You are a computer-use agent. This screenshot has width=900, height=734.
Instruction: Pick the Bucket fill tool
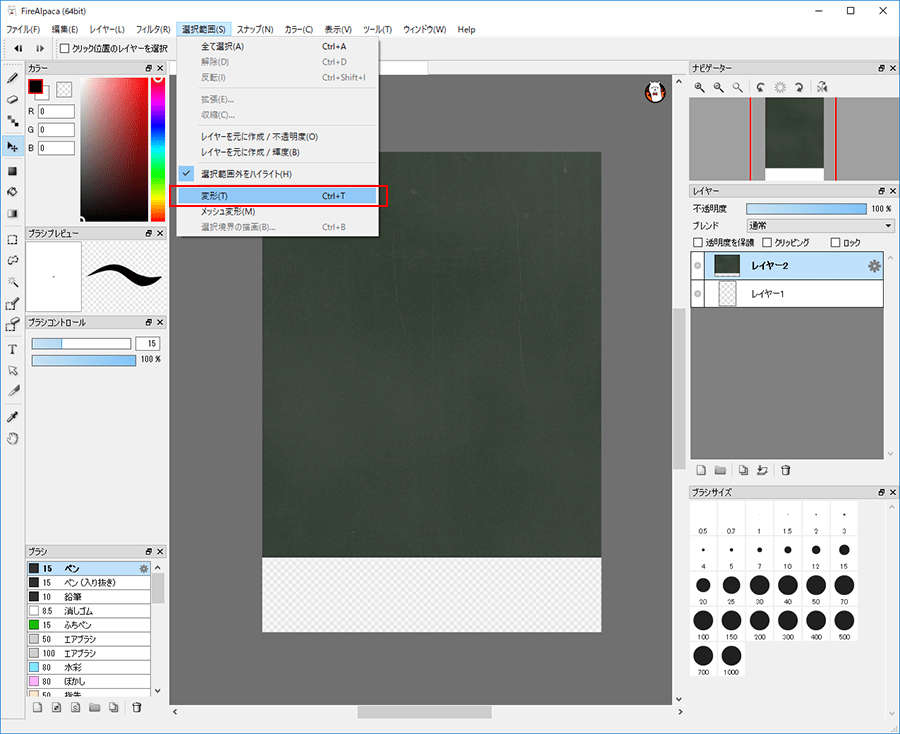coord(13,191)
